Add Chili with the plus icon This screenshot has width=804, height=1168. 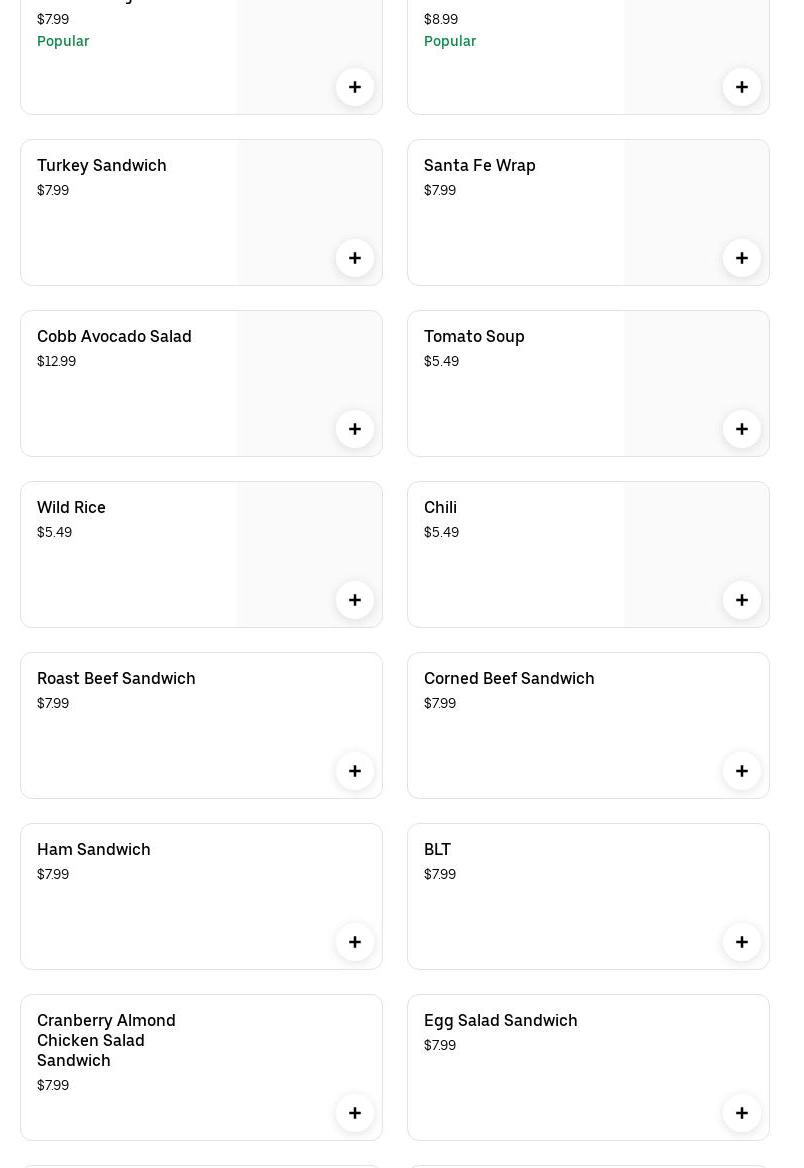coord(742,600)
